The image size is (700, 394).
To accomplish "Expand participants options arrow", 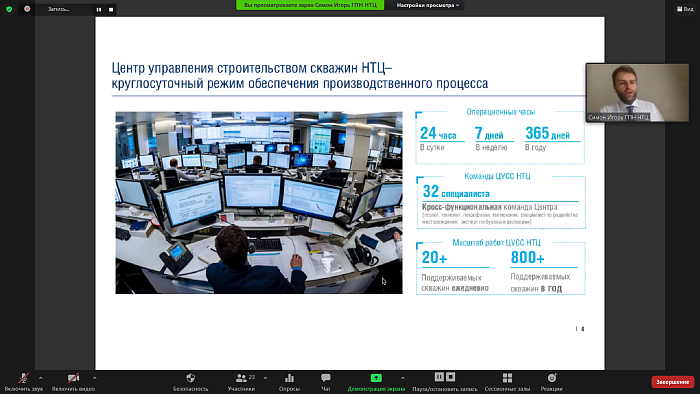I will click(265, 378).
